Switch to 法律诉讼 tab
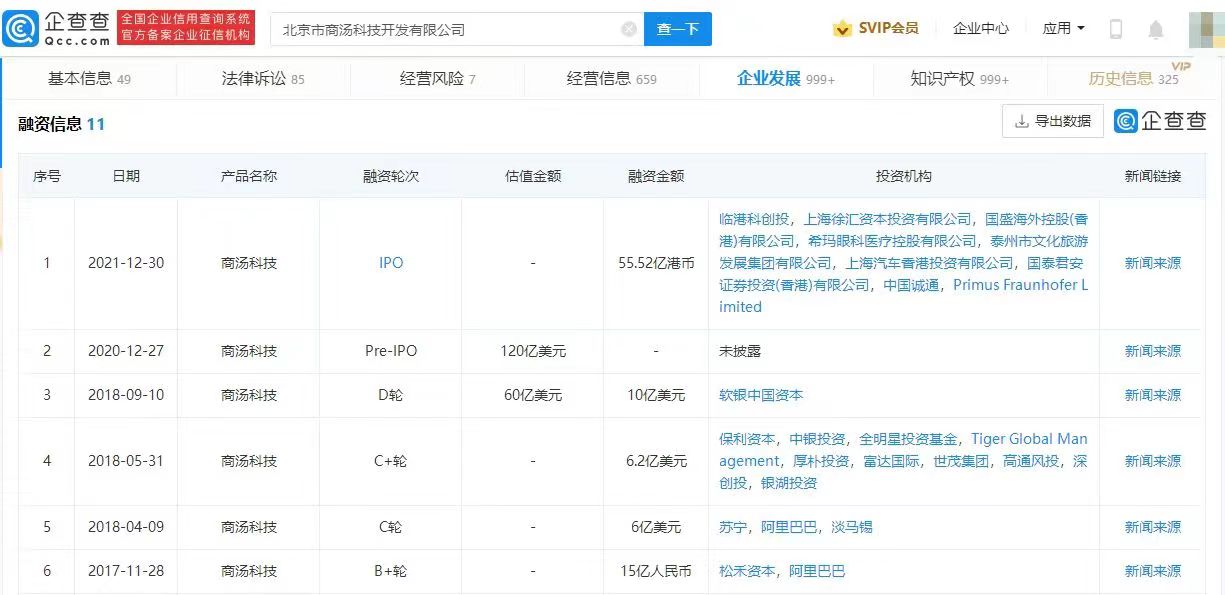1225x595 pixels. tap(263, 79)
